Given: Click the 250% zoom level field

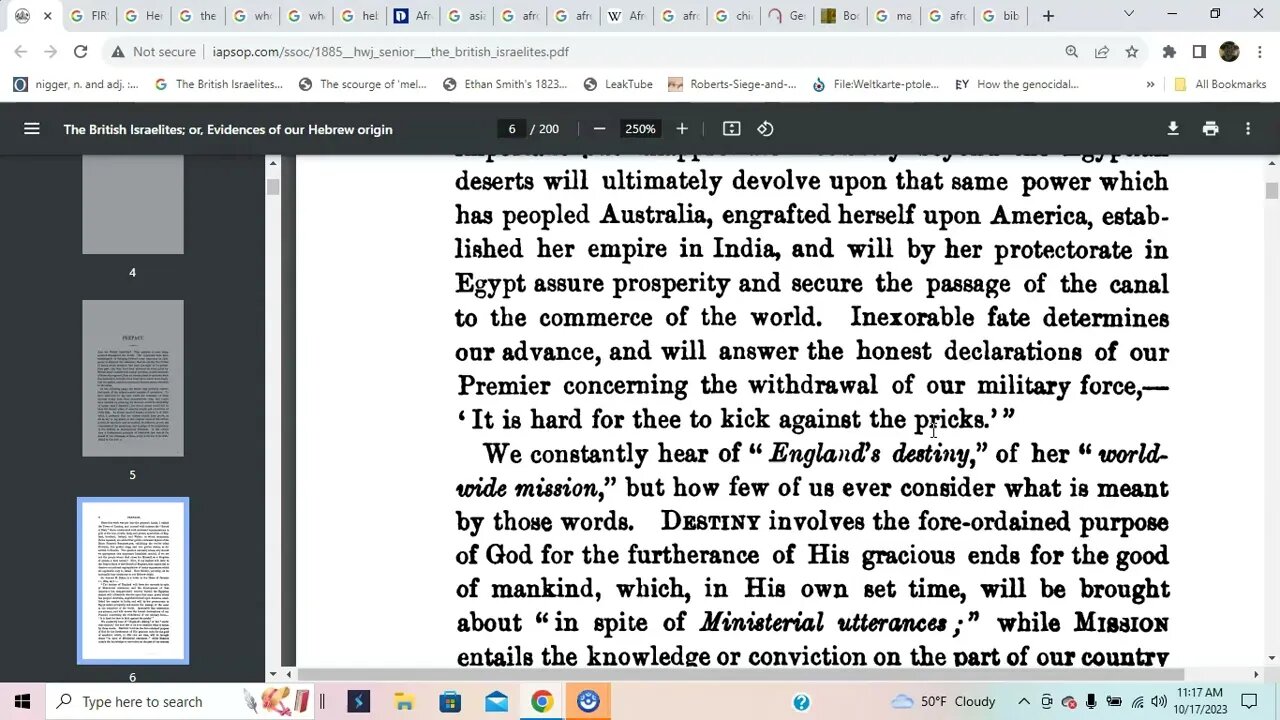Looking at the screenshot, I should tap(640, 129).
